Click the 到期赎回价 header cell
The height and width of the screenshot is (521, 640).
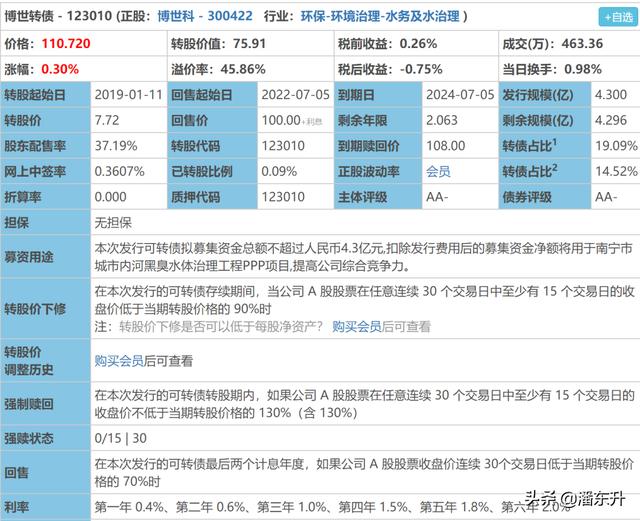pos(378,146)
